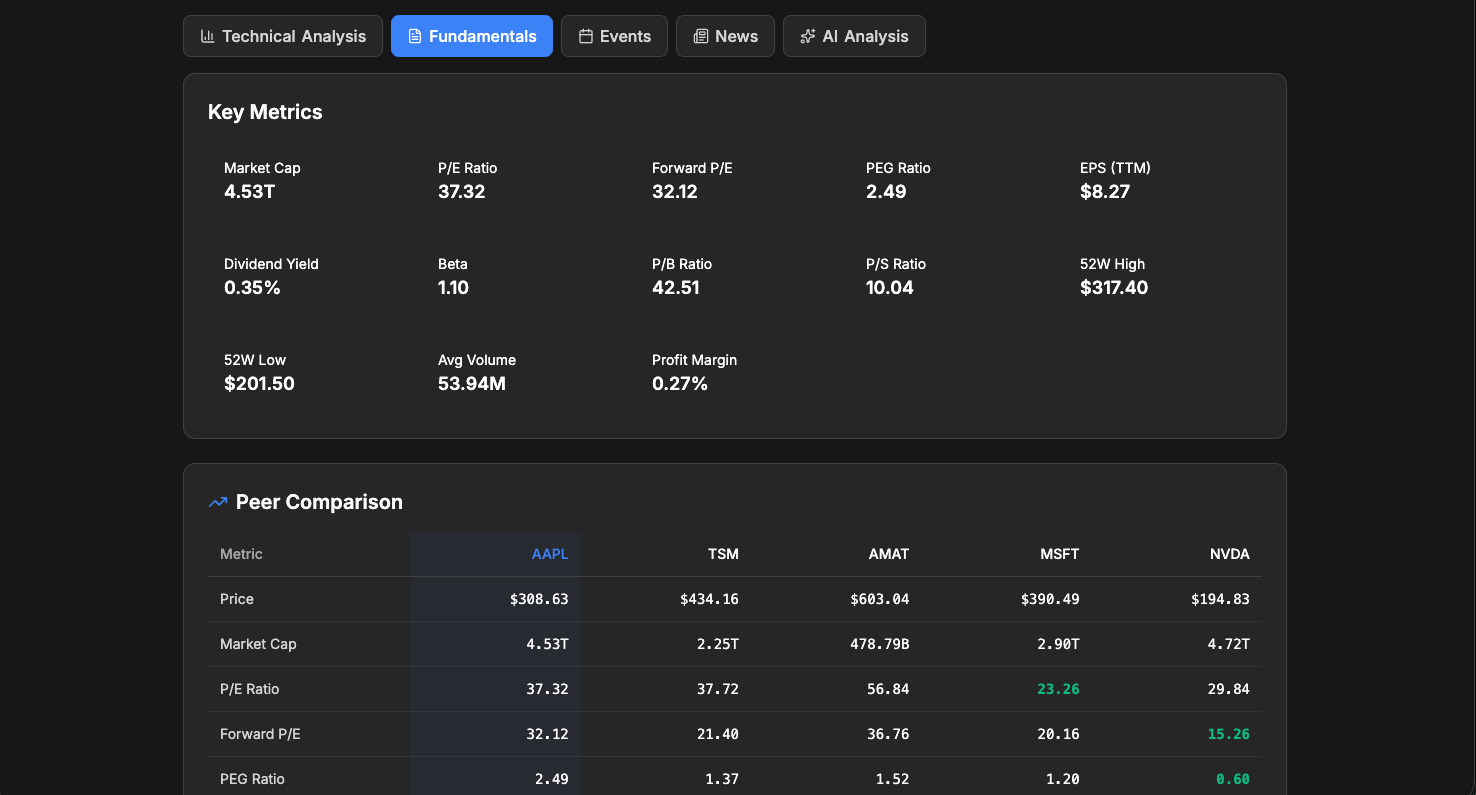Click the EPS (TTM) value $8.27

1105,192
